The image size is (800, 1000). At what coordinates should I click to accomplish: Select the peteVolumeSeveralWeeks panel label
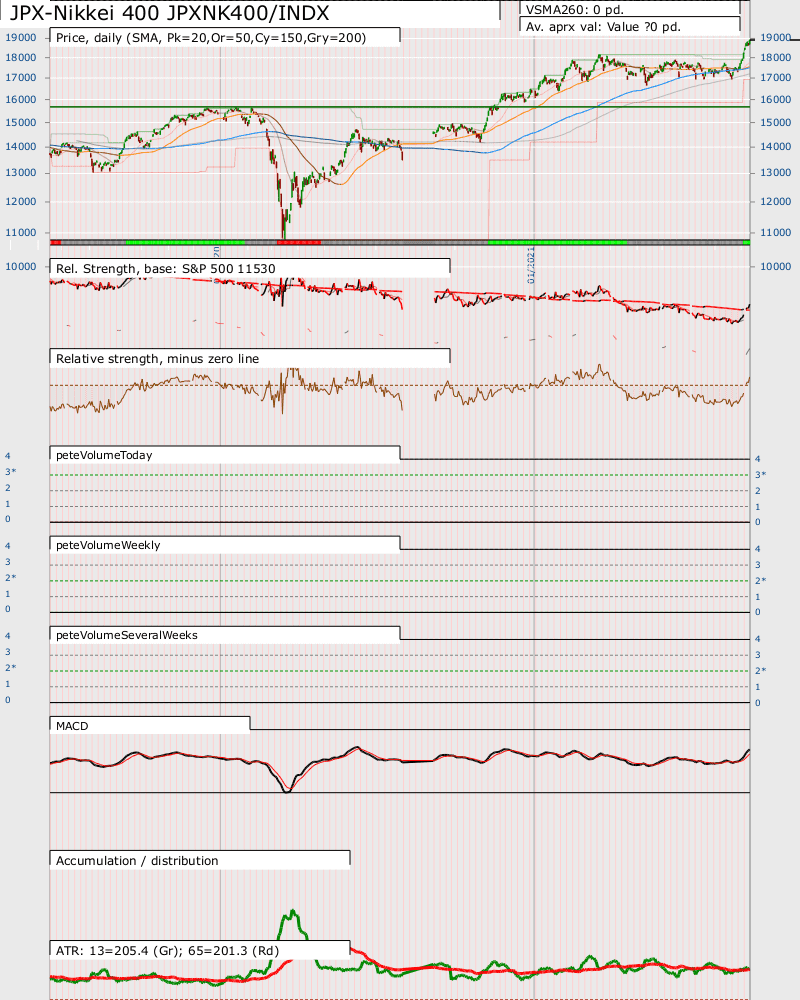126,635
